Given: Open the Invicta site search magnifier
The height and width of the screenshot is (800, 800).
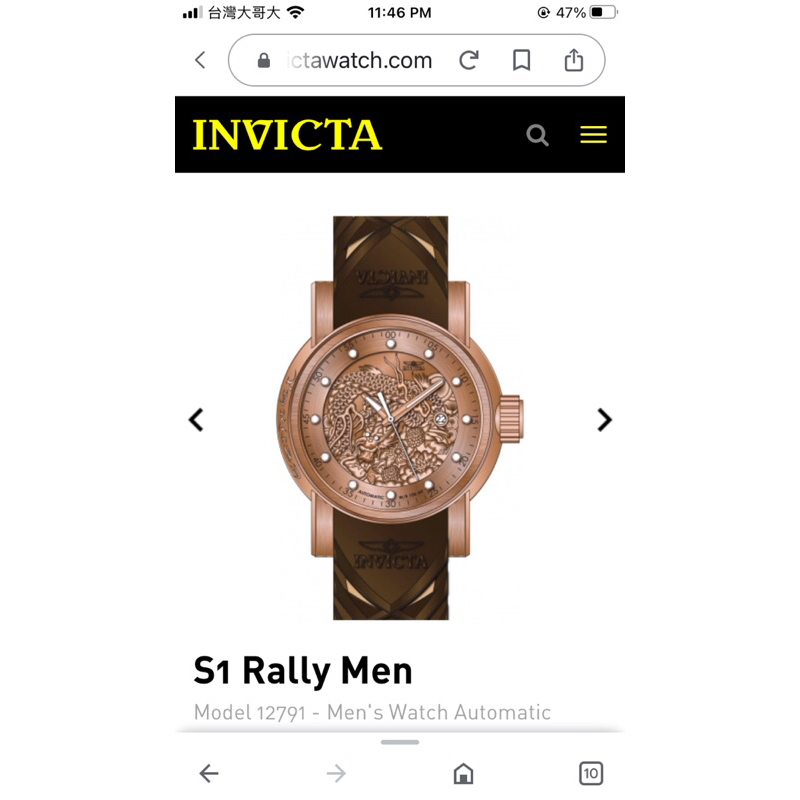Looking at the screenshot, I should pyautogui.click(x=537, y=135).
